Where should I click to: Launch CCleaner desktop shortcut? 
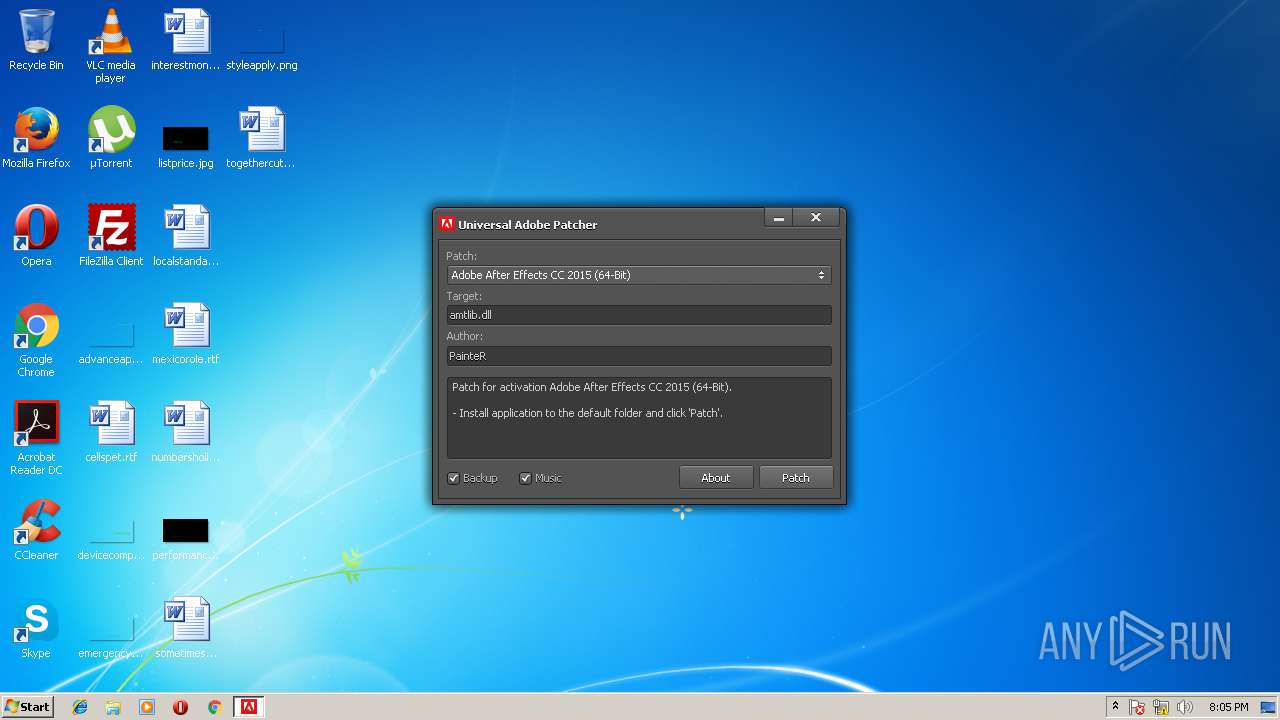click(x=36, y=530)
